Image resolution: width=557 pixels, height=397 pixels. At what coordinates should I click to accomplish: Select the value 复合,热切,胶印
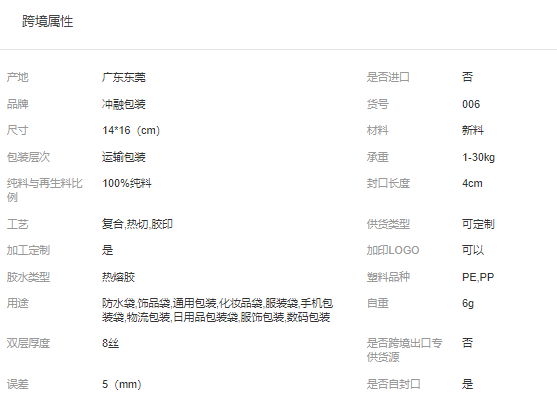click(x=137, y=224)
